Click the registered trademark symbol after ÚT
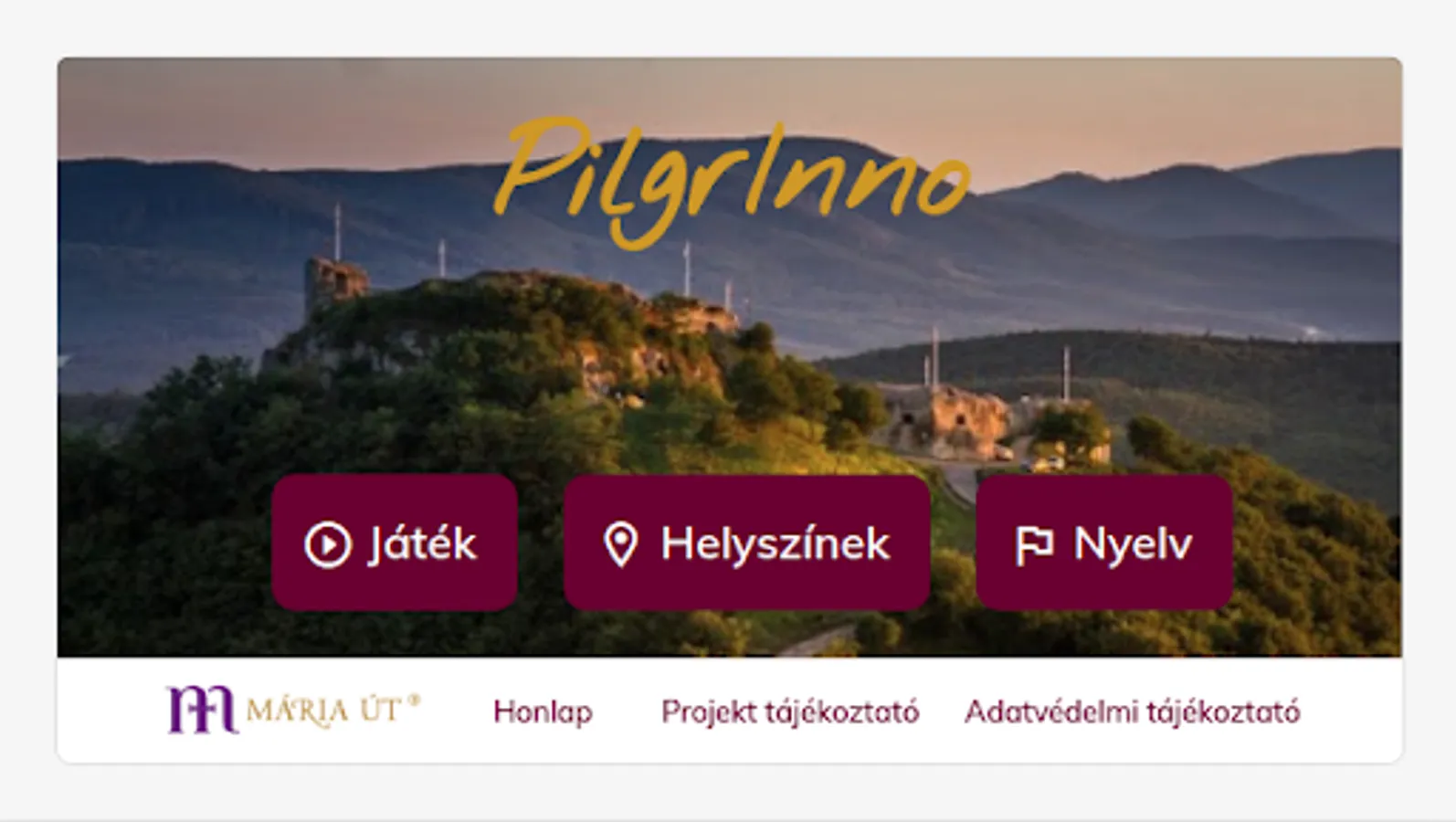Screen dimensions: 1456x822 414,701
